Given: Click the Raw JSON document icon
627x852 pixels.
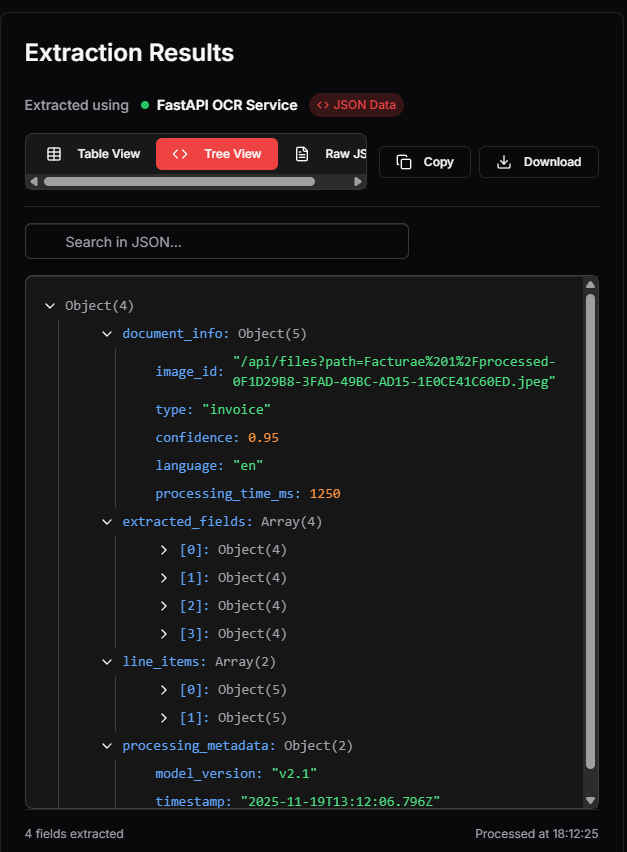Looking at the screenshot, I should (x=301, y=154).
